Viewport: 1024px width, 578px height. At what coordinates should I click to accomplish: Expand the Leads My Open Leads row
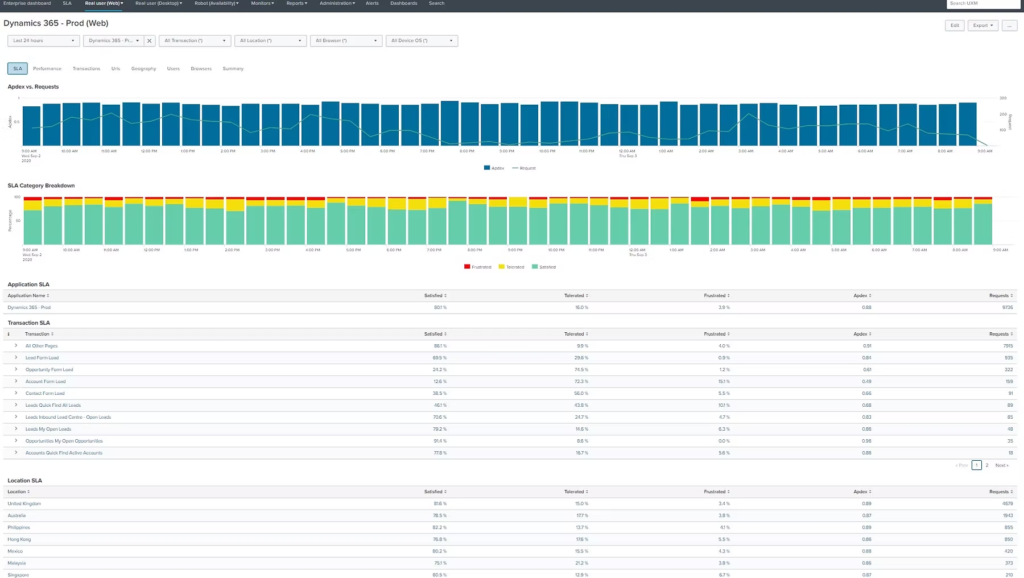tap(16, 428)
